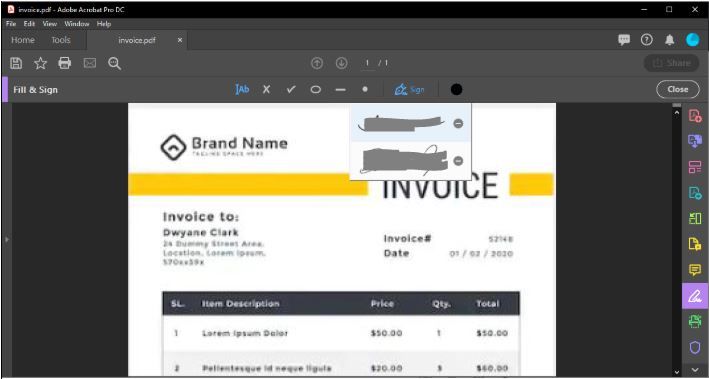Open the View menu

pyautogui.click(x=50, y=24)
